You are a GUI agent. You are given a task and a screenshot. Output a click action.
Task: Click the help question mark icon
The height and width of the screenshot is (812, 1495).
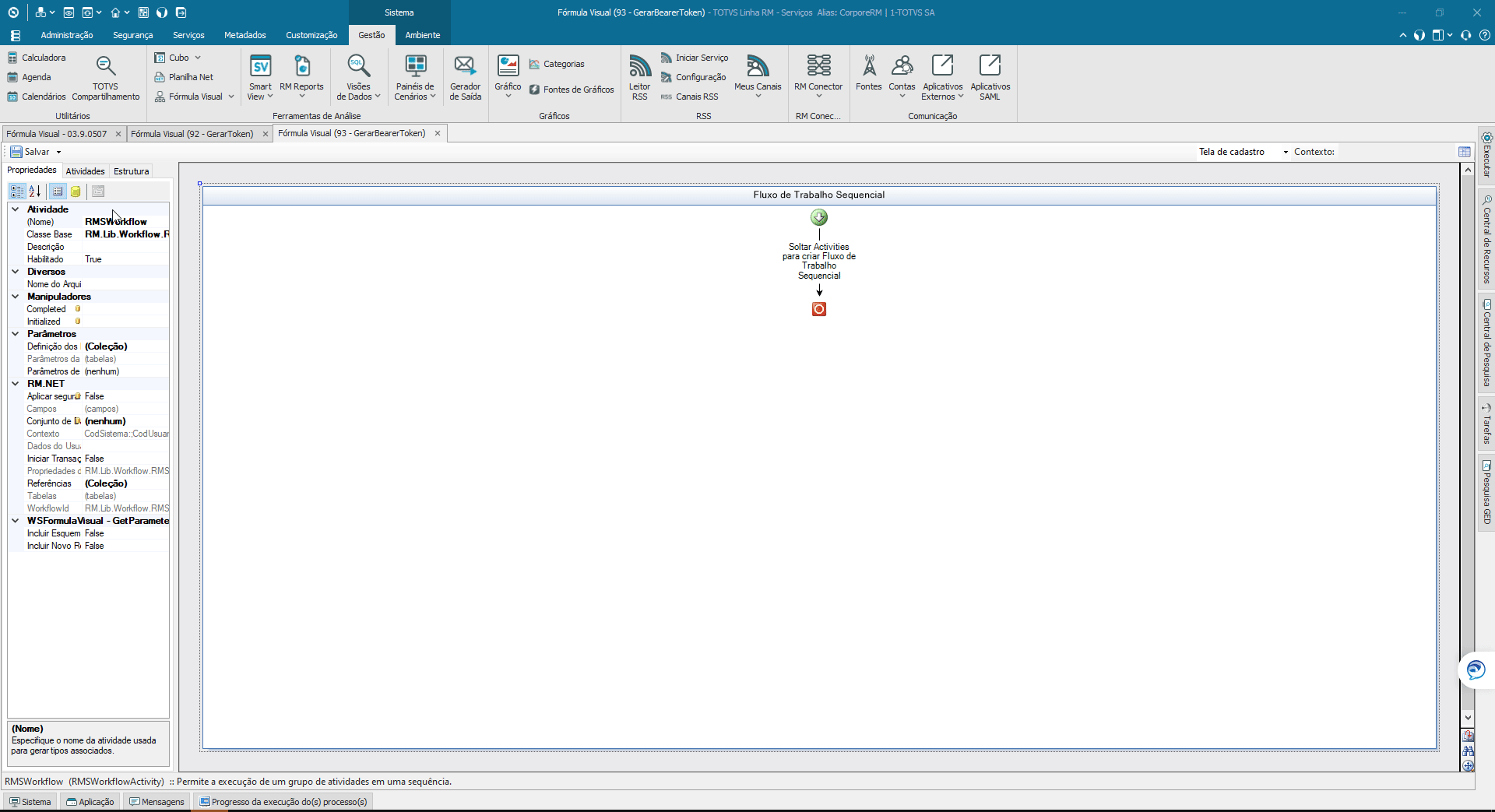[x=1485, y=35]
